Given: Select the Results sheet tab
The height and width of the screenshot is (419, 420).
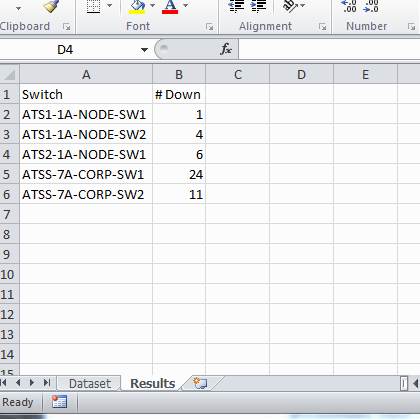Looking at the screenshot, I should coord(153,384).
